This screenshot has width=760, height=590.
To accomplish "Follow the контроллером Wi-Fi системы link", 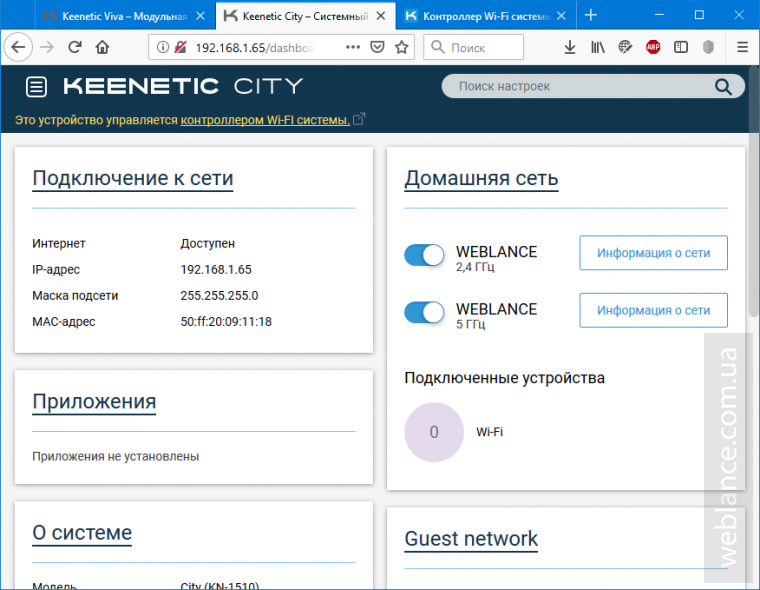I will click(265, 120).
